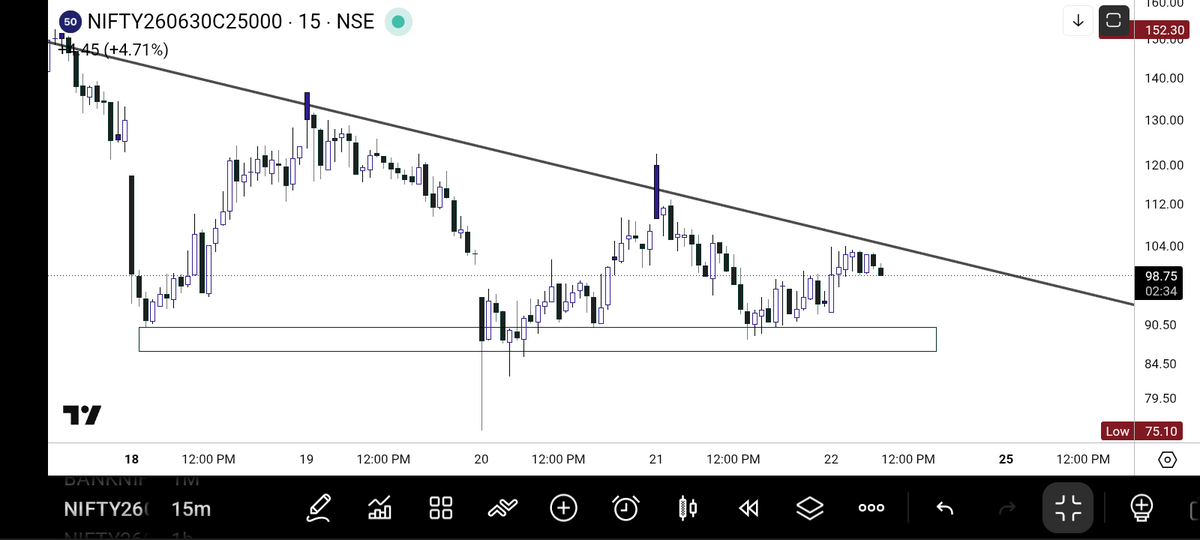Select the date label 19 on time axis
This screenshot has width=1200, height=540.
[307, 459]
